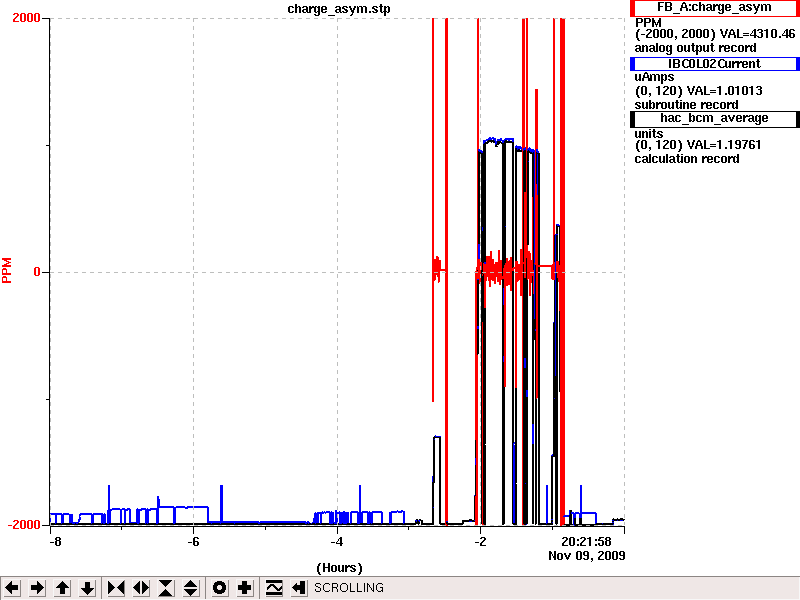
Task: Click the 'subroutine record' description
Action: [686, 105]
